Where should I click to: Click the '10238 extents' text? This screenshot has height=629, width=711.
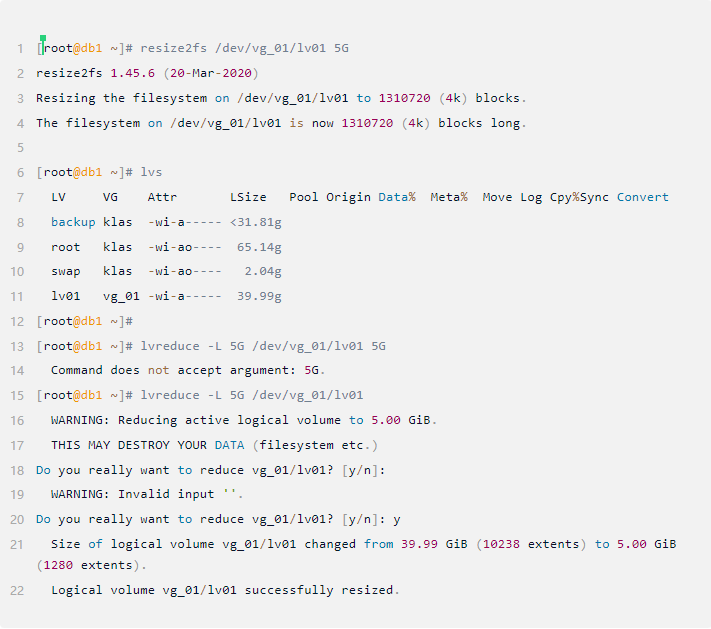tap(529, 544)
